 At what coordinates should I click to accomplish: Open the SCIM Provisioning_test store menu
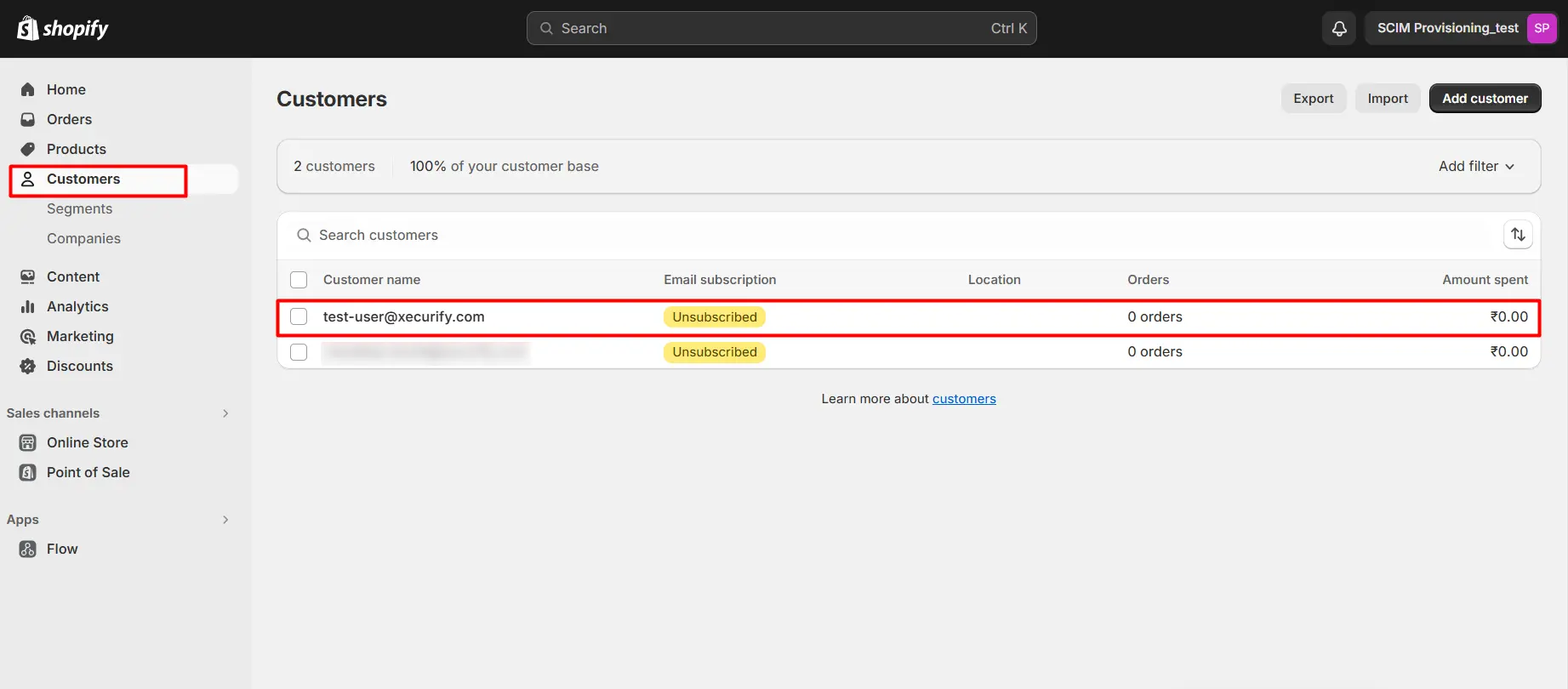click(x=1462, y=28)
